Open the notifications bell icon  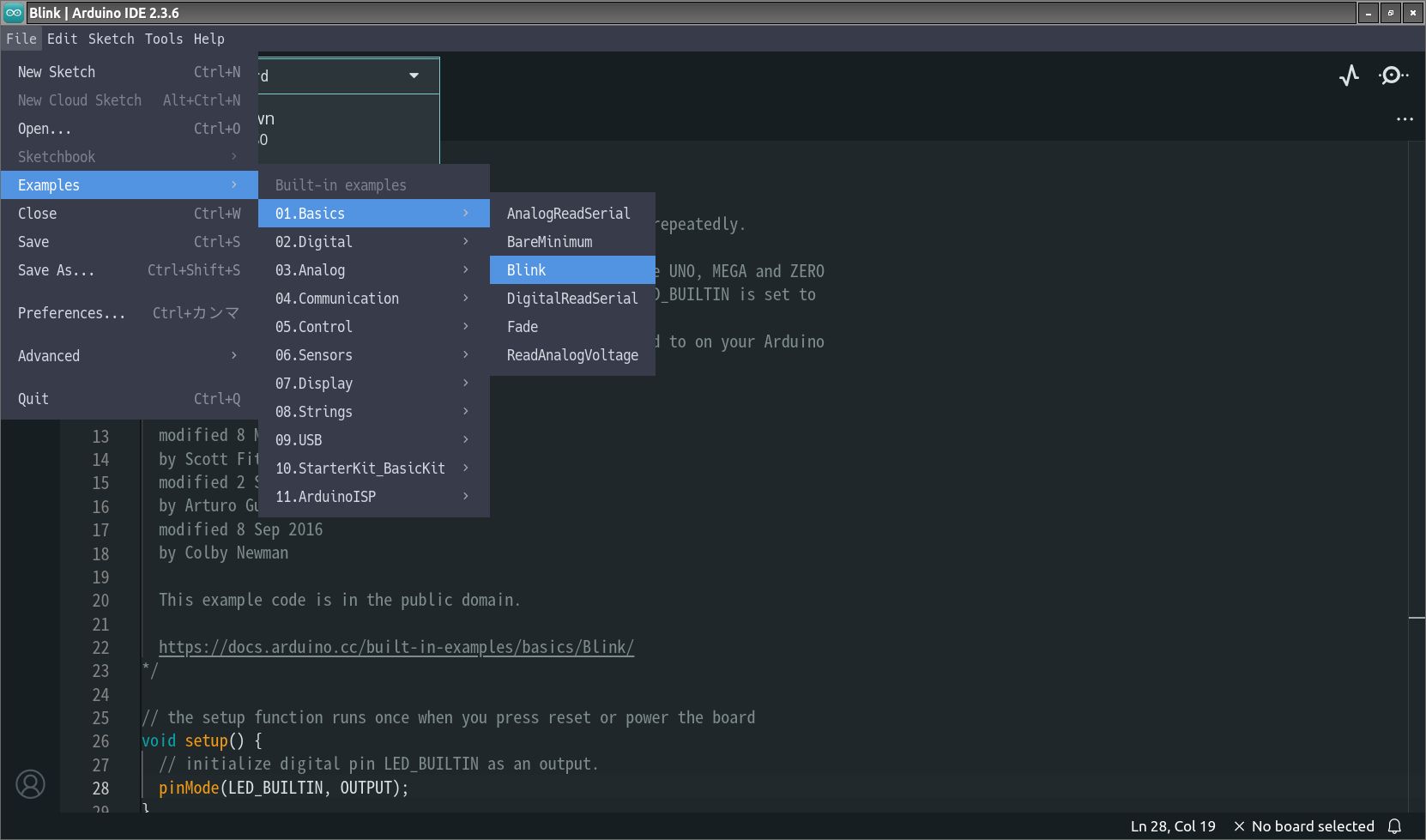coord(1395,826)
